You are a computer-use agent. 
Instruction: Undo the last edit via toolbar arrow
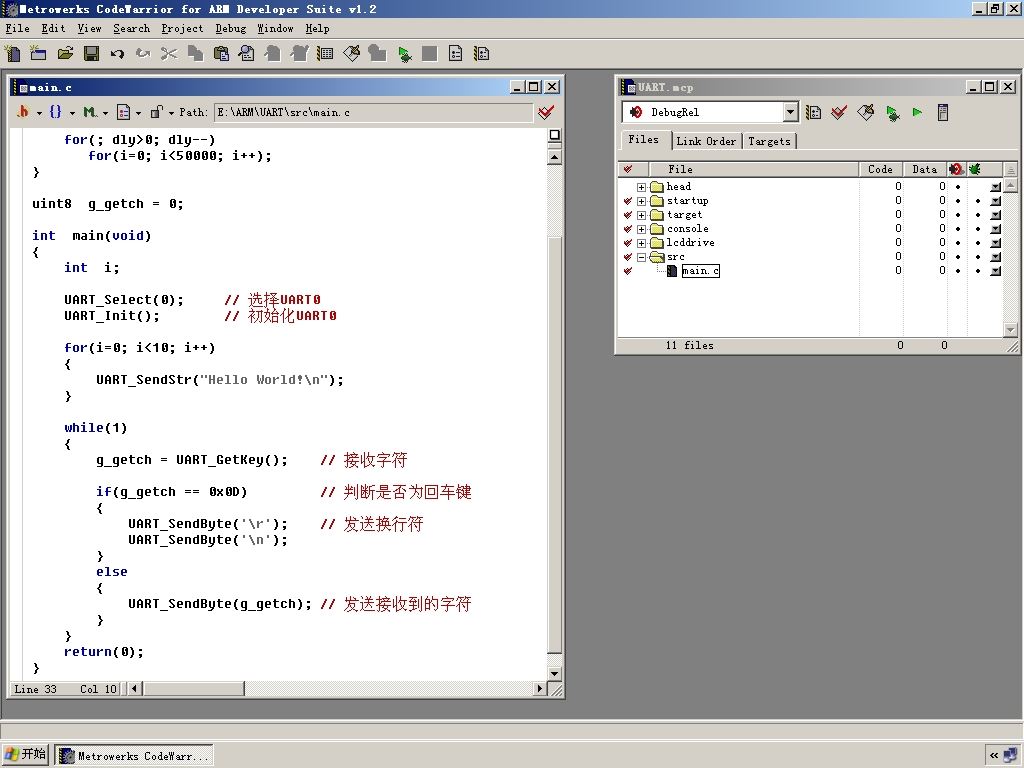[117, 54]
